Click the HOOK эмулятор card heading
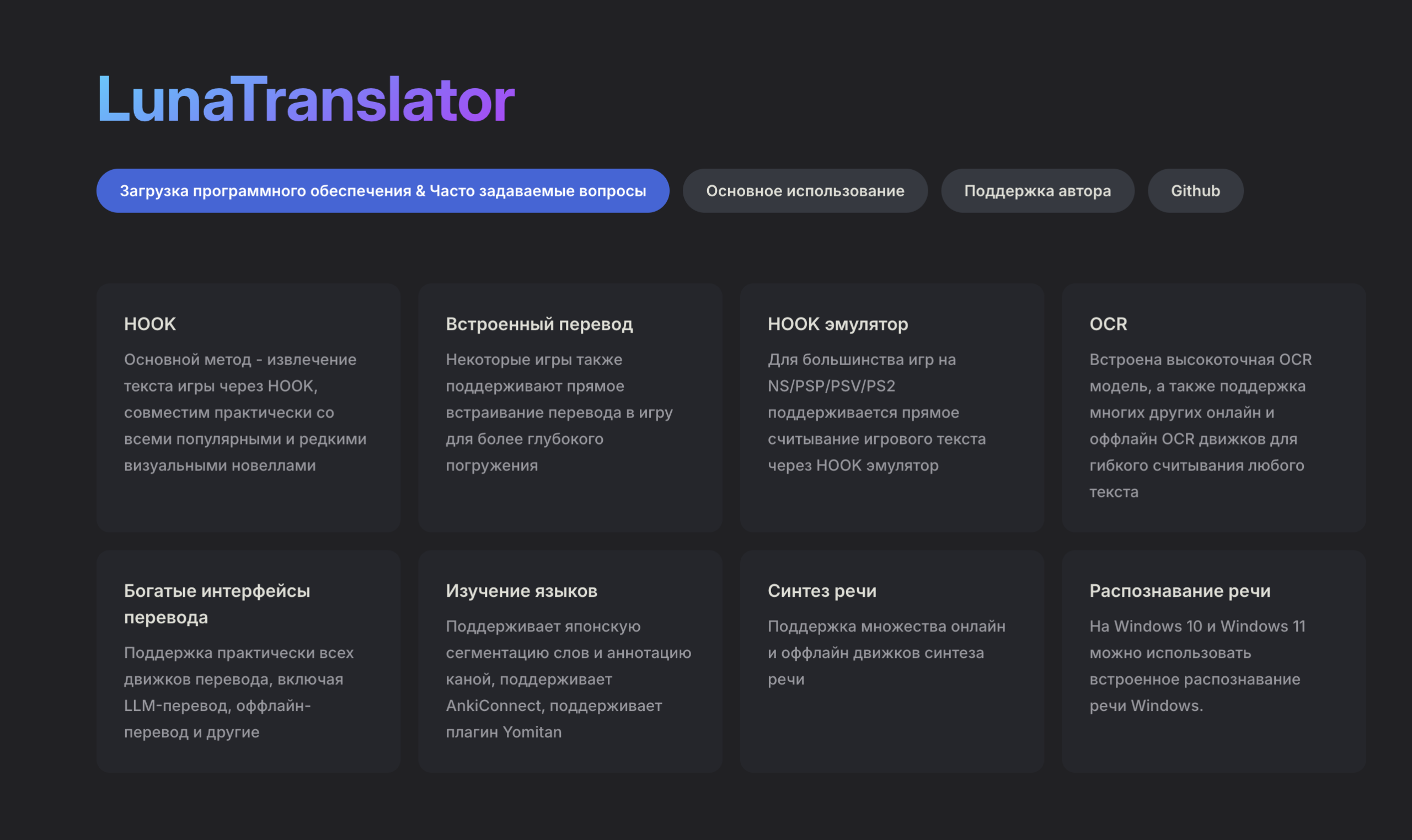The height and width of the screenshot is (840, 1412). click(838, 324)
